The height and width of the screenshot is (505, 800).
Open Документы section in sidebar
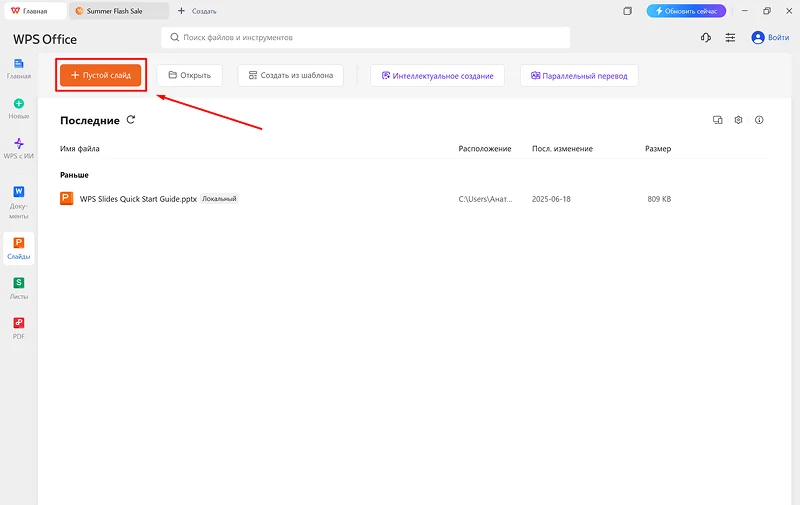click(19, 191)
